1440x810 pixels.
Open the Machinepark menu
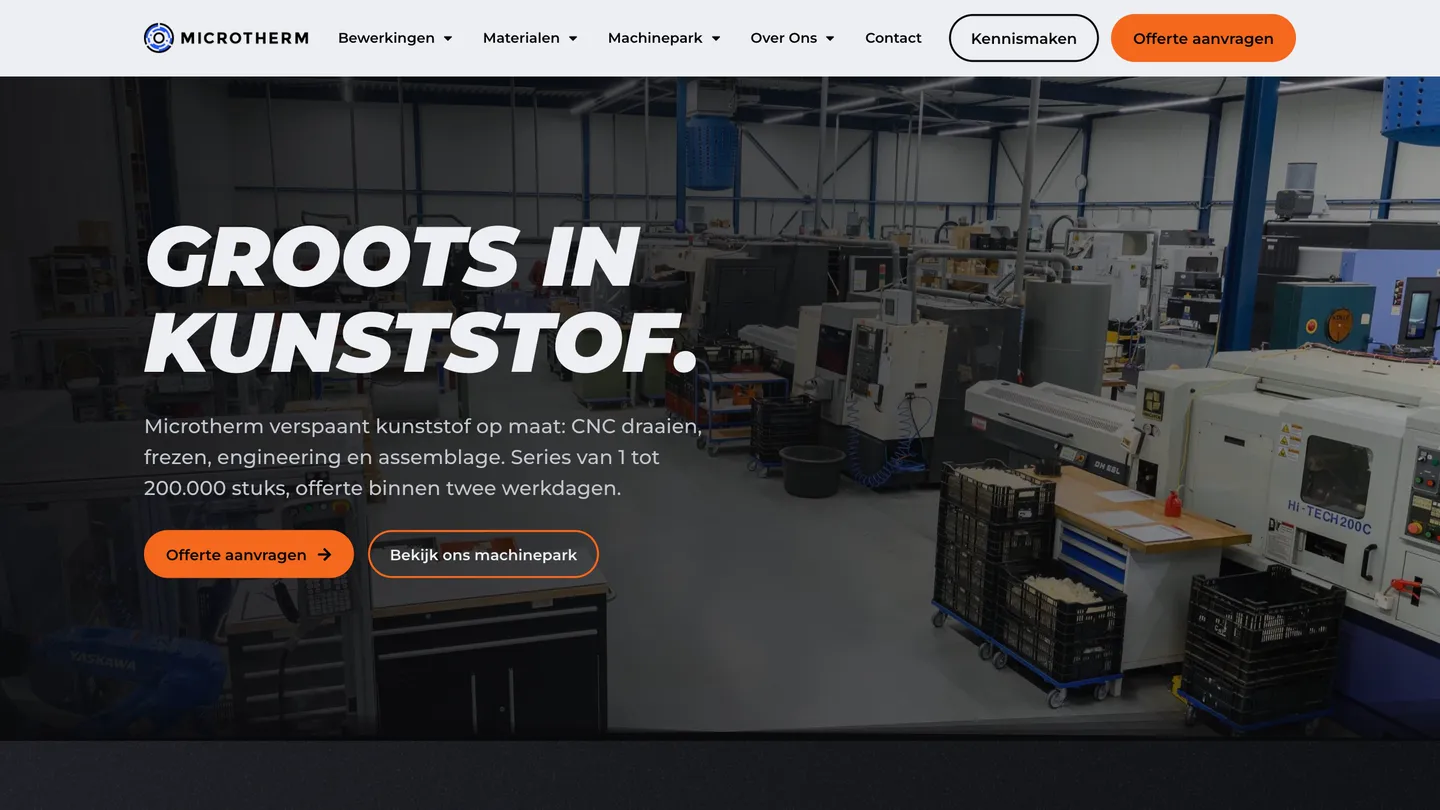pos(655,38)
